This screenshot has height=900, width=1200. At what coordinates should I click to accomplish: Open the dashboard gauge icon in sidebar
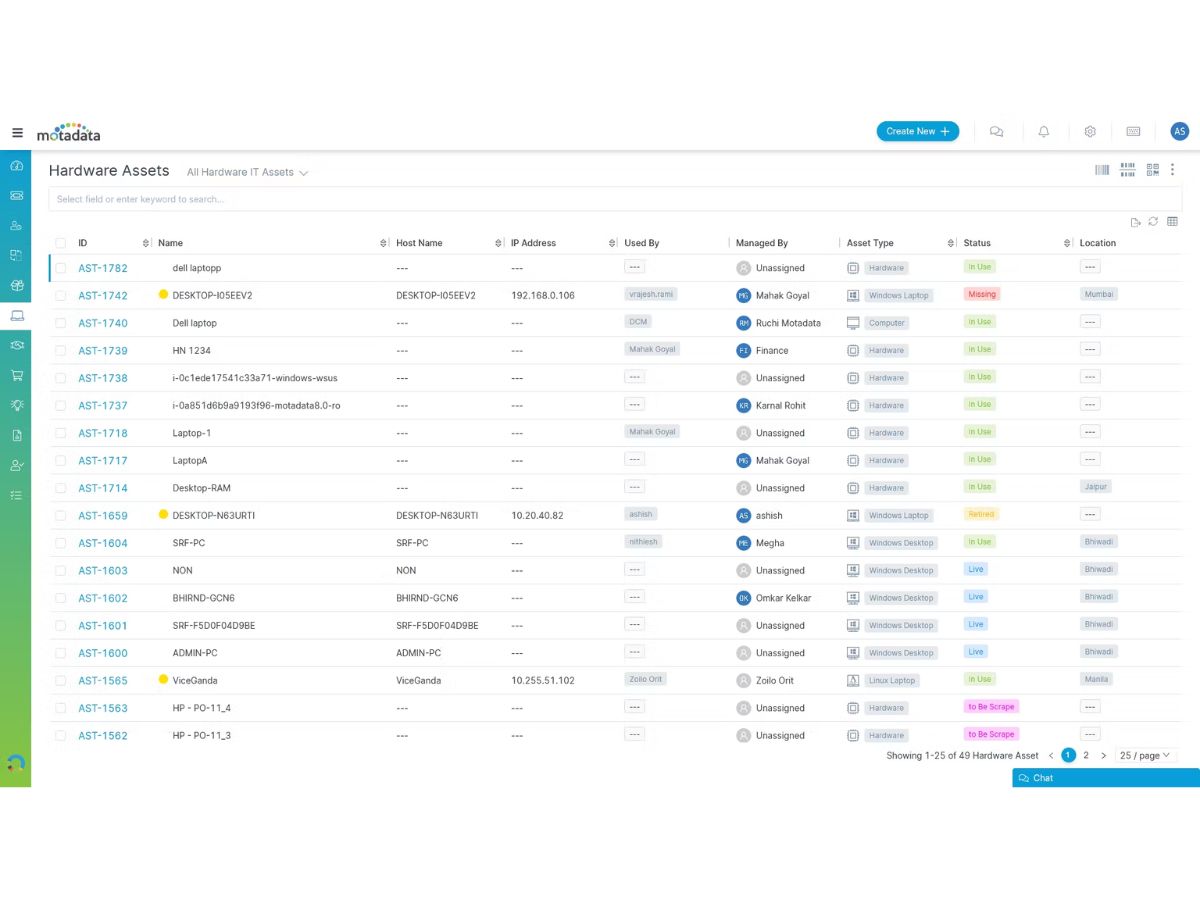[16, 166]
